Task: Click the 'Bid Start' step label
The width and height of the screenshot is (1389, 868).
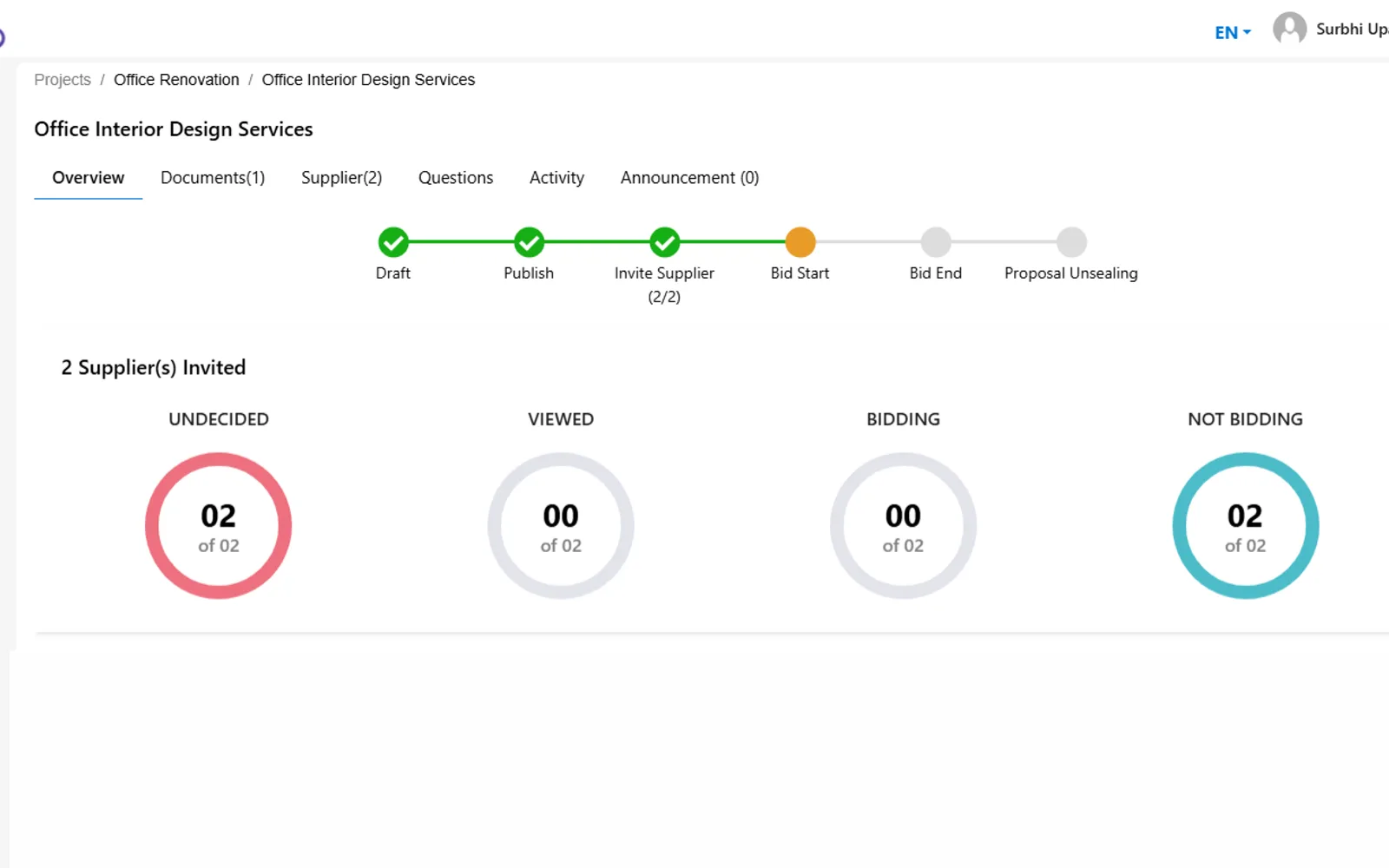Action: [800, 273]
